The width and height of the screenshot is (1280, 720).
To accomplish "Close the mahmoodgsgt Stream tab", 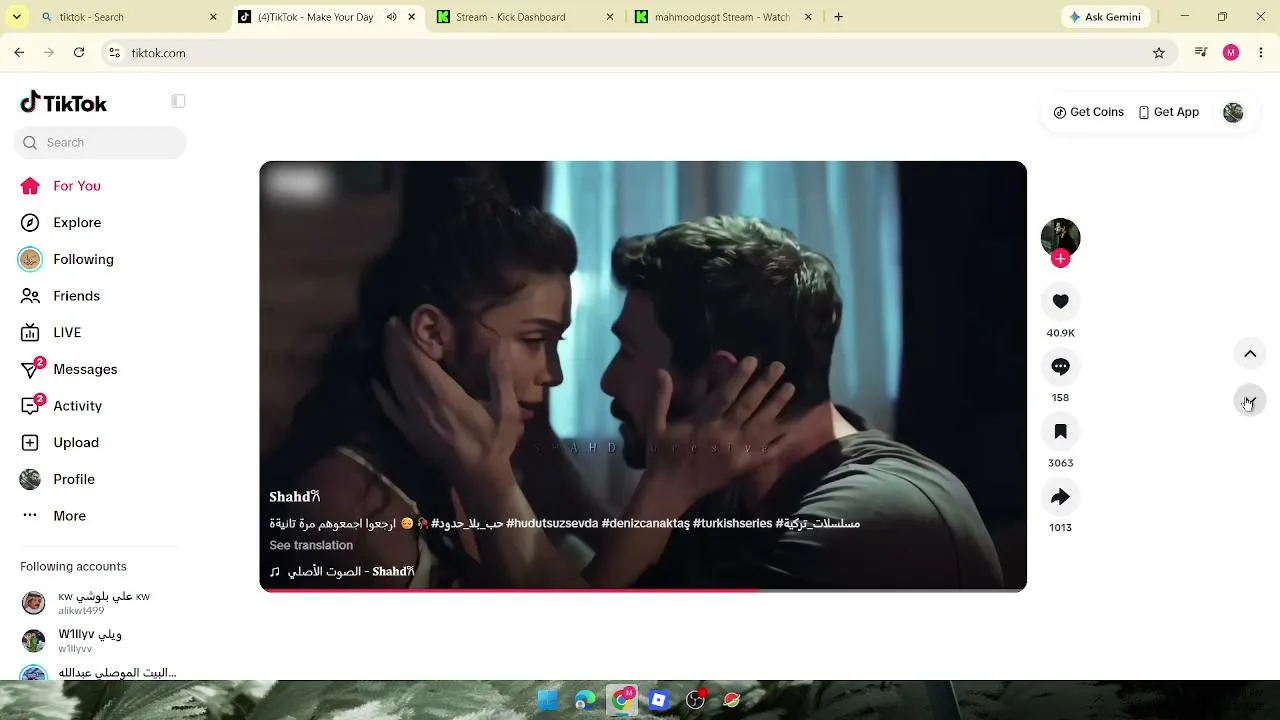I will pyautogui.click(x=808, y=17).
